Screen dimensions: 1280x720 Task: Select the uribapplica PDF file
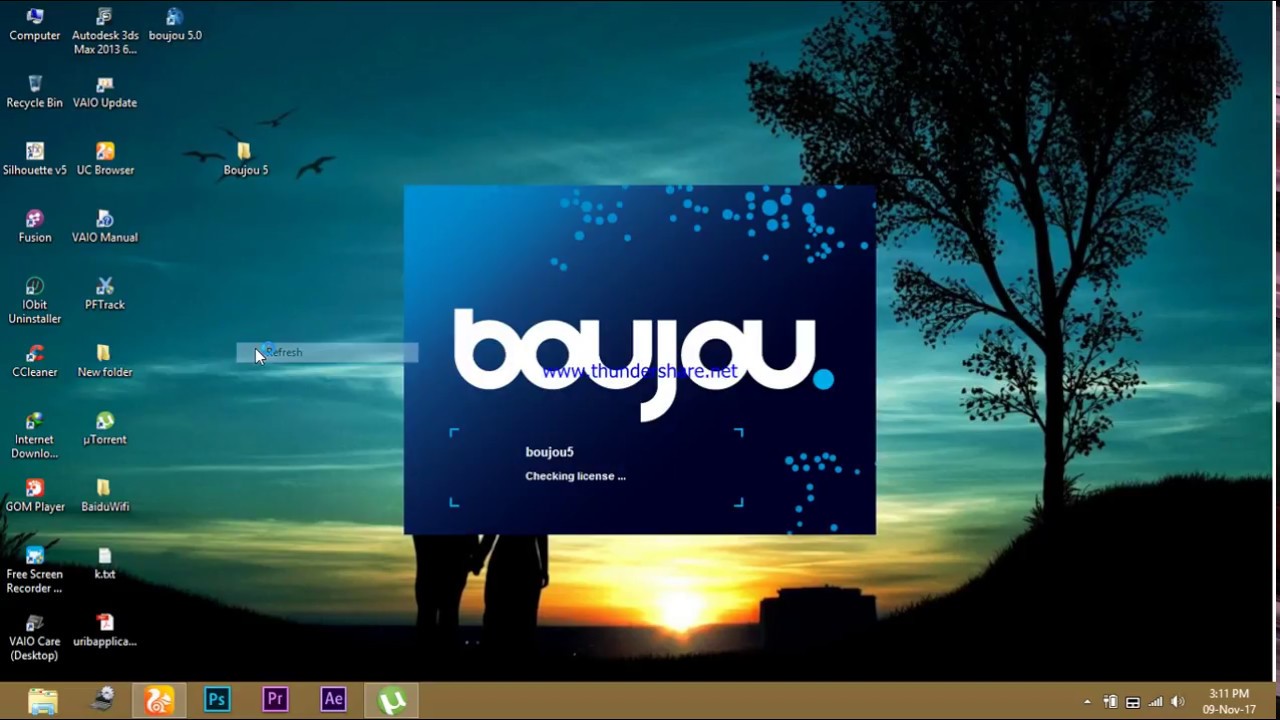pyautogui.click(x=105, y=631)
